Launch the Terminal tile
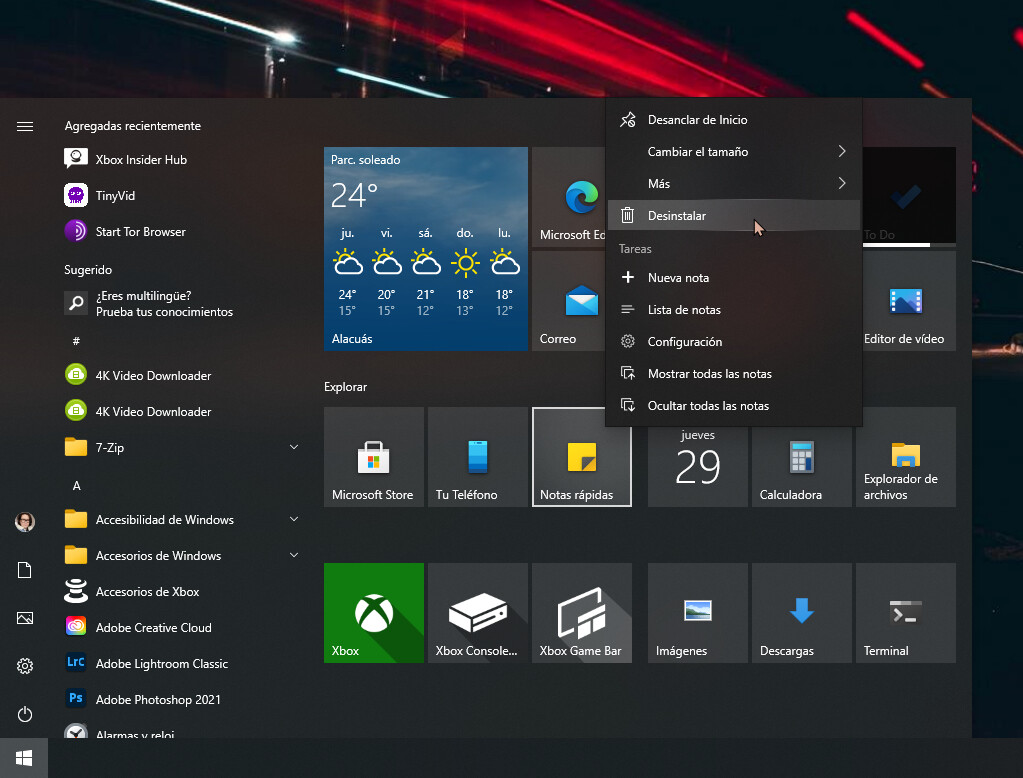The height and width of the screenshot is (778, 1023). pos(906,613)
